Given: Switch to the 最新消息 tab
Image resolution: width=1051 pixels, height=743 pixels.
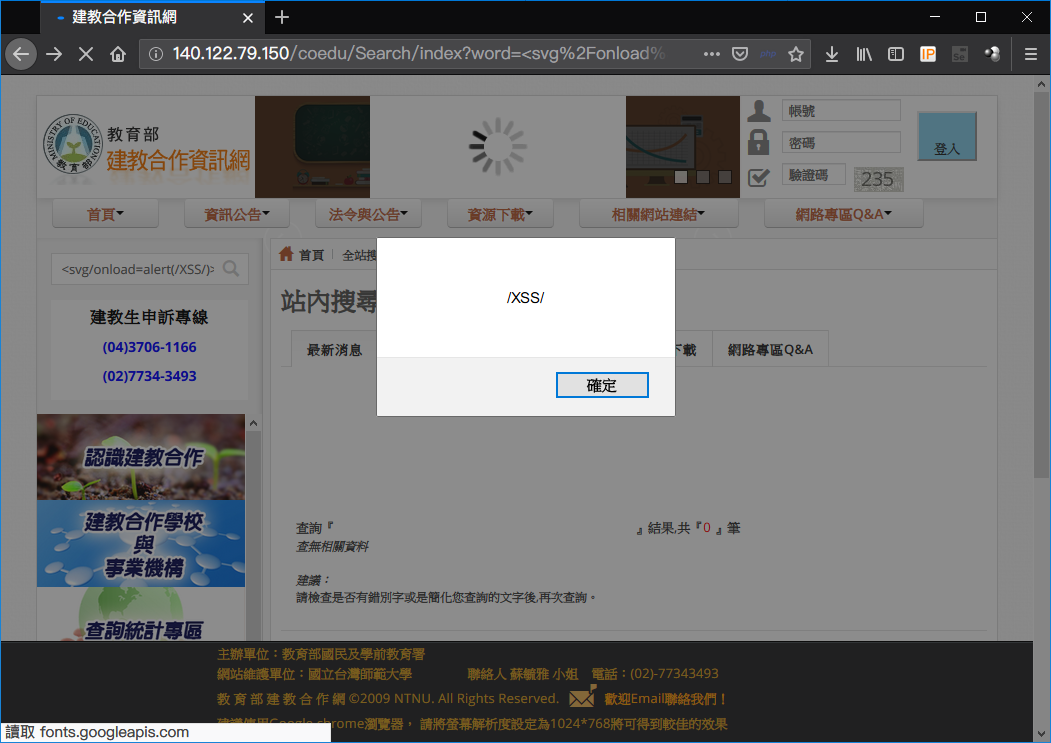Looking at the screenshot, I should click(334, 349).
